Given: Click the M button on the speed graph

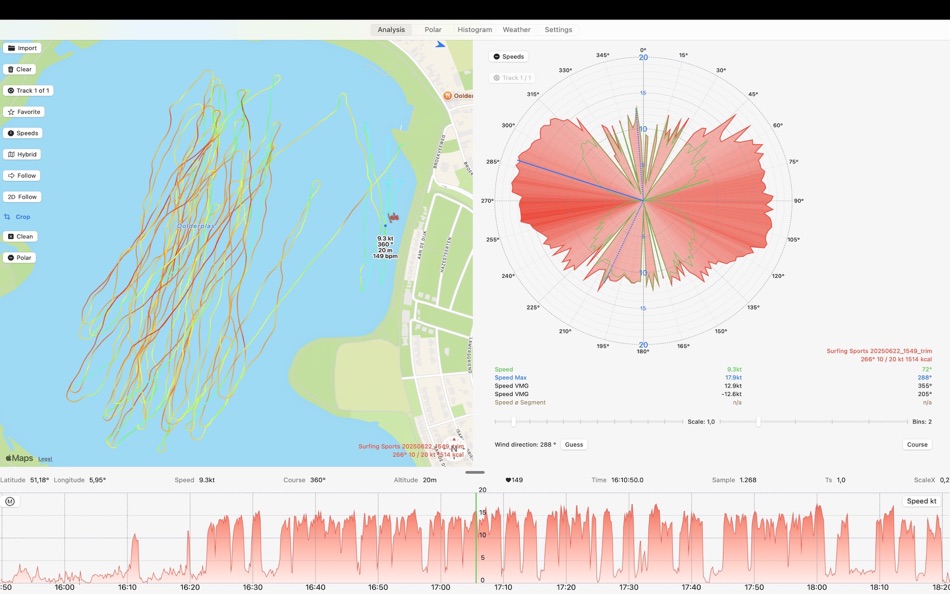Looking at the screenshot, I should click(9, 501).
